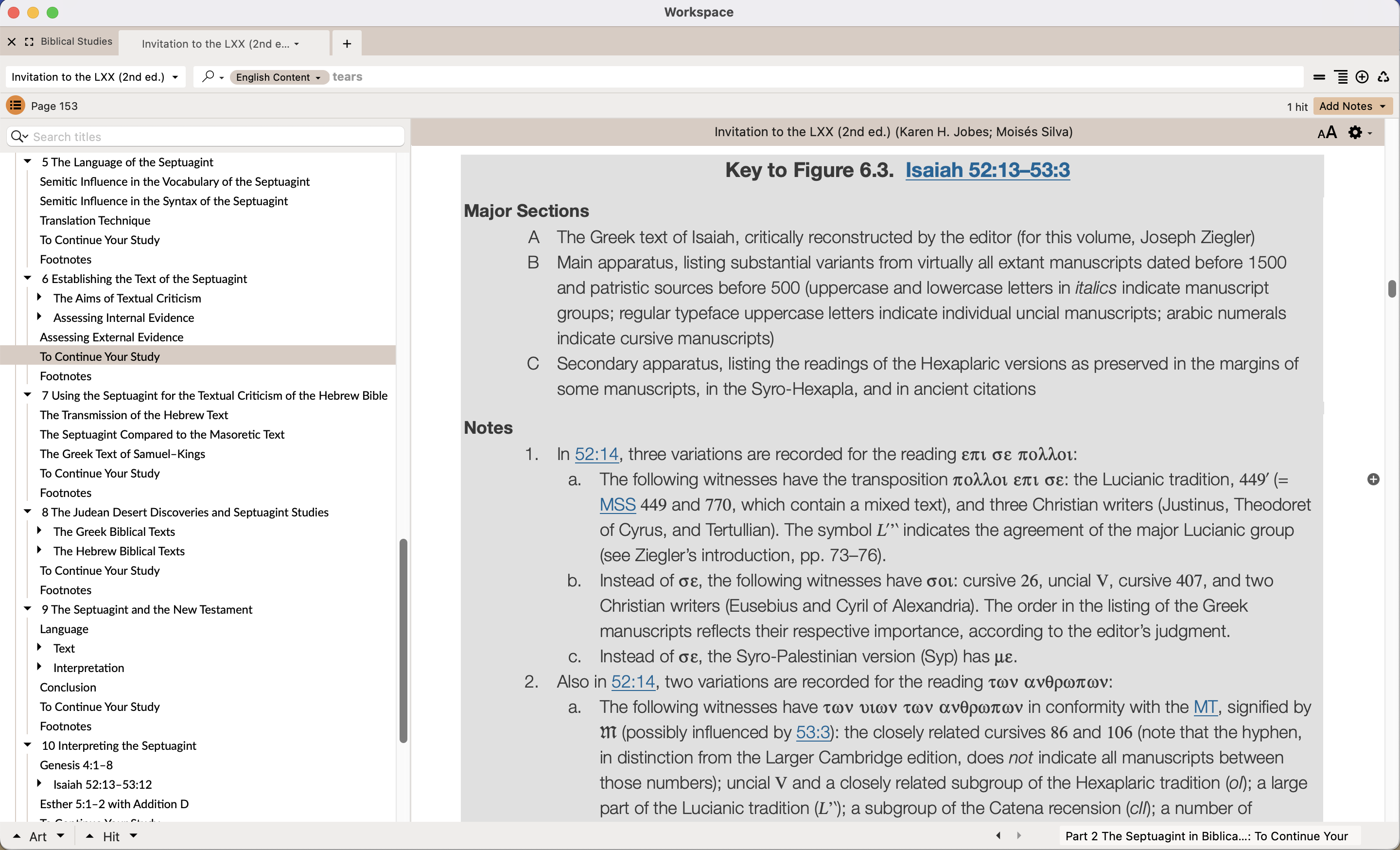Click the fullscreen brackets icon beside Biblical Studies

(30, 41)
